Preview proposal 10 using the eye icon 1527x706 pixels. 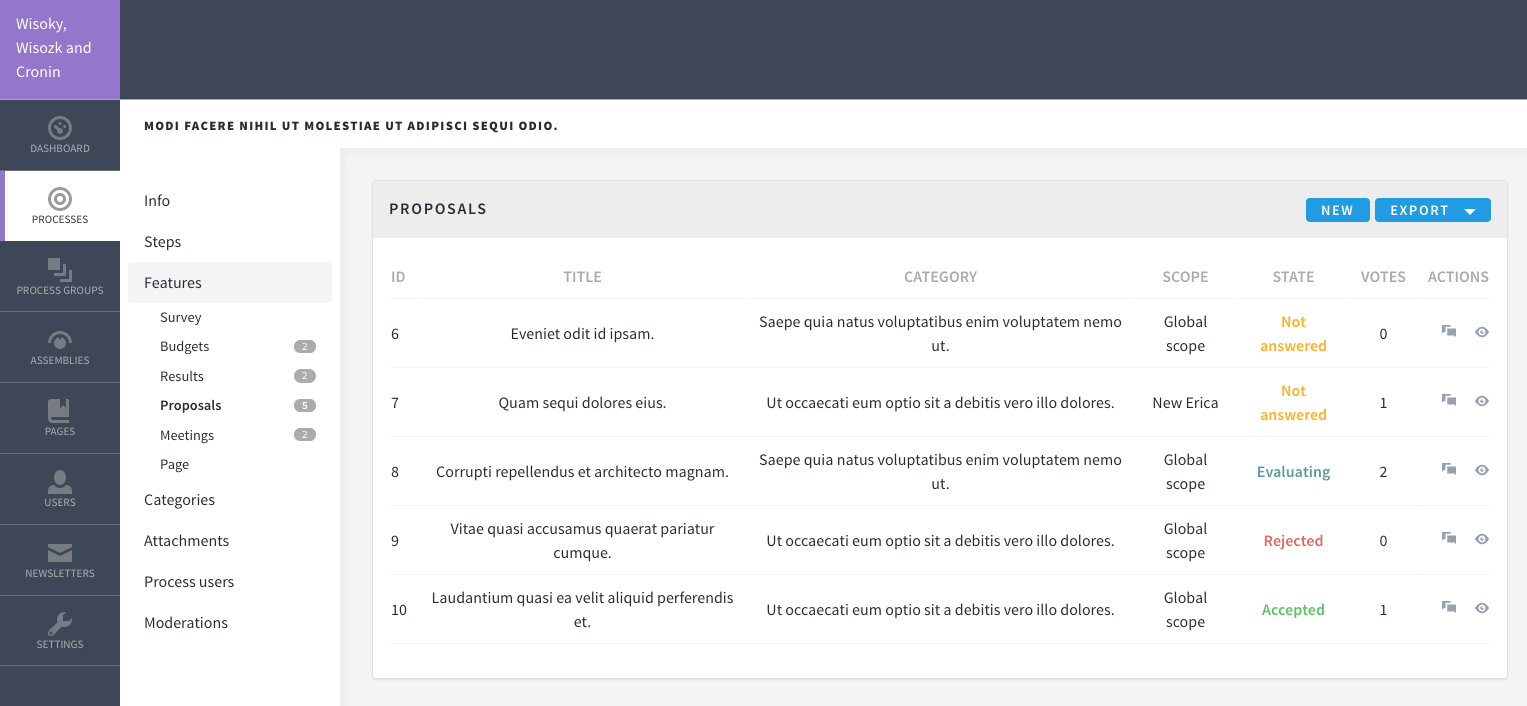pyautogui.click(x=1481, y=608)
